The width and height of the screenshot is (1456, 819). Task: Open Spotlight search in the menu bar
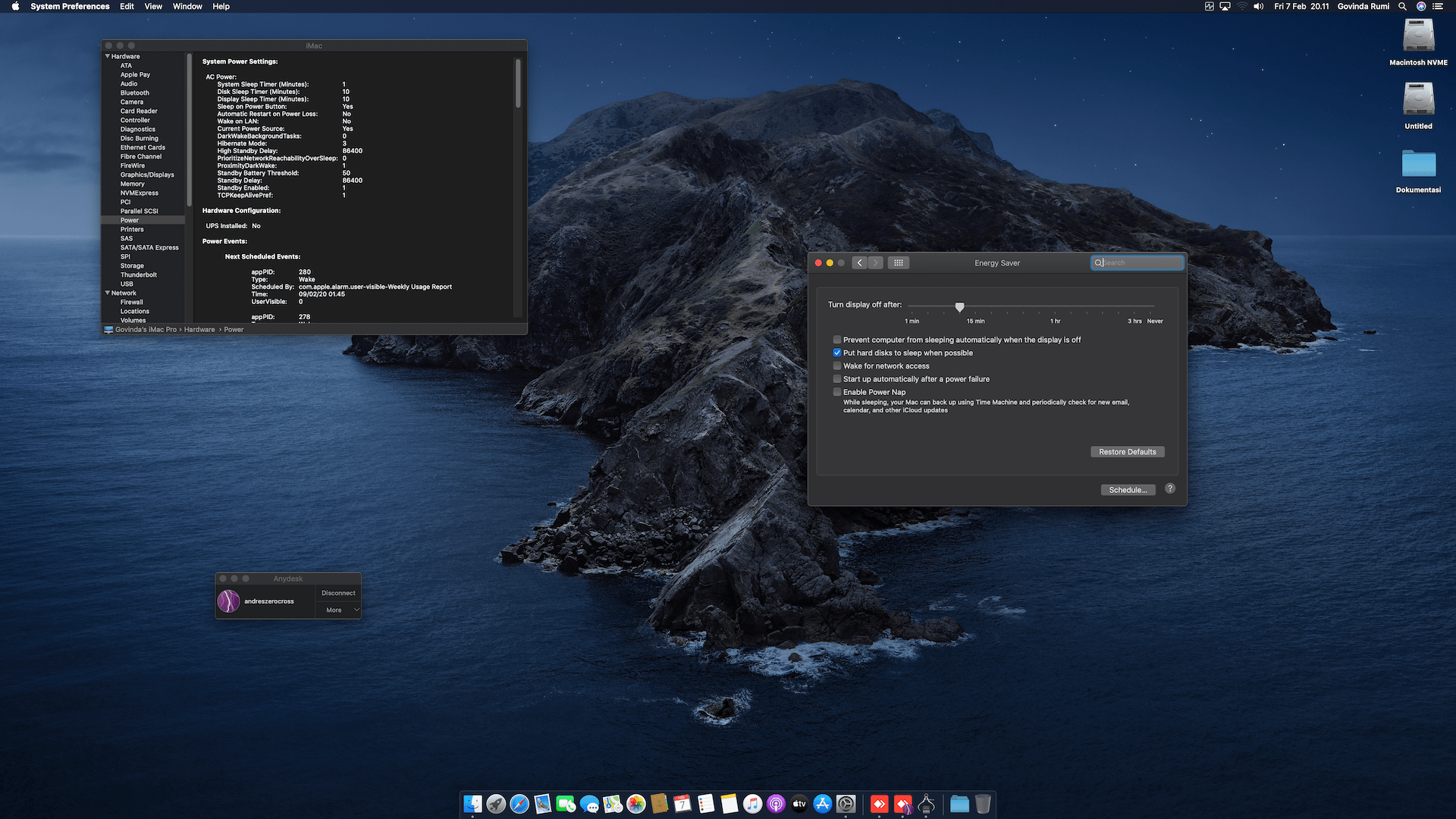[x=1402, y=6]
